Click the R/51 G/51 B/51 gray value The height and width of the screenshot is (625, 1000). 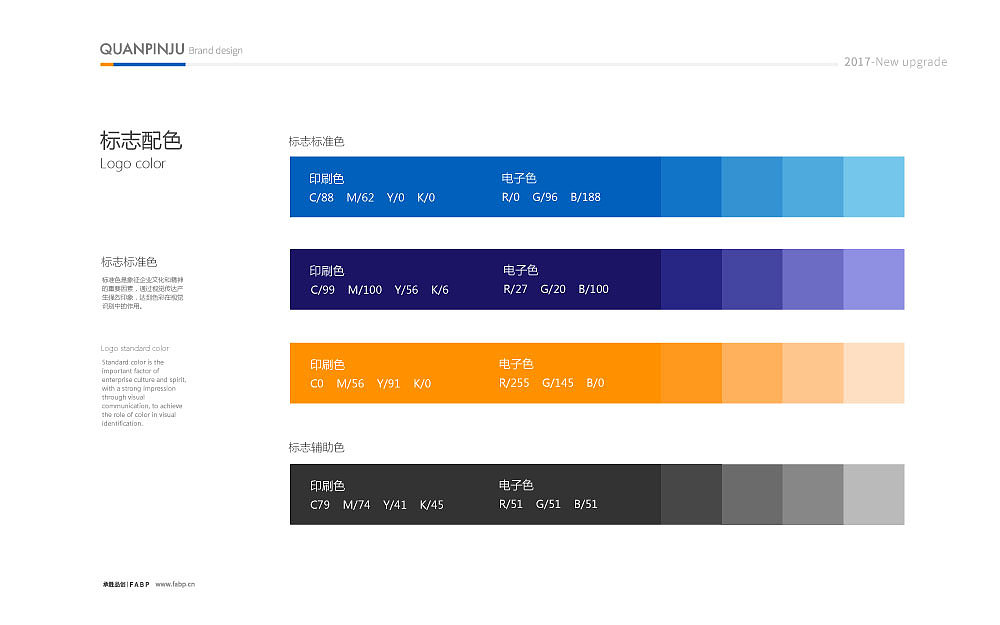coord(548,504)
